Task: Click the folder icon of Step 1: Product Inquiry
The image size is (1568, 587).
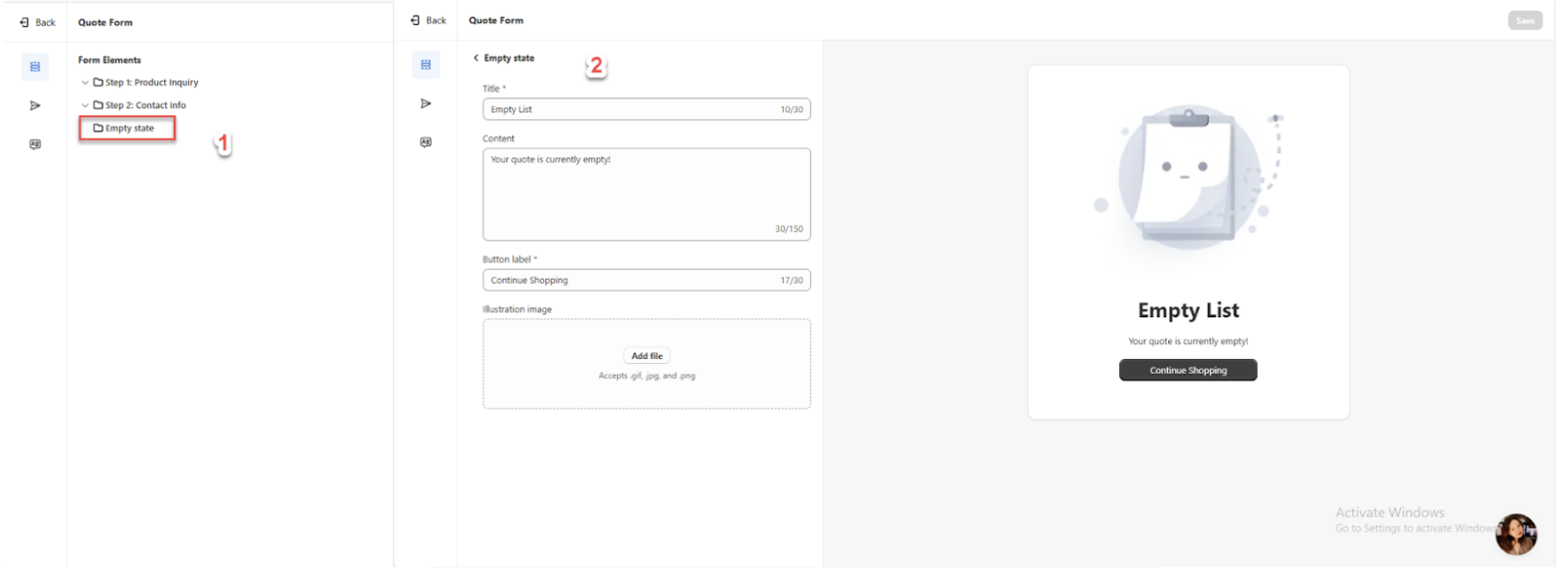Action: (x=98, y=83)
